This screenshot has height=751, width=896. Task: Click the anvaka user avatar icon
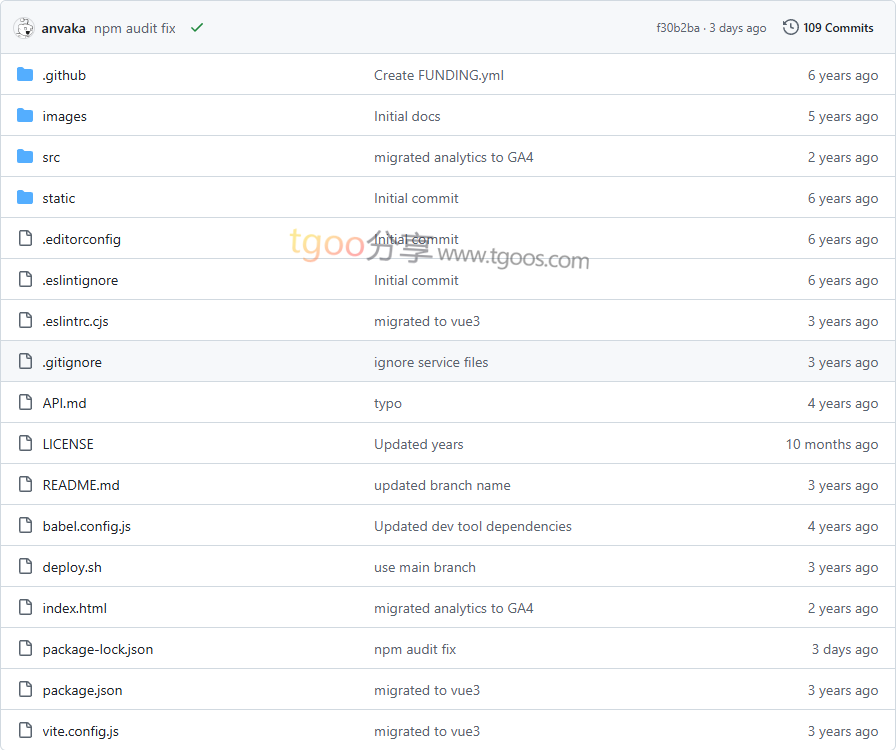point(24,28)
